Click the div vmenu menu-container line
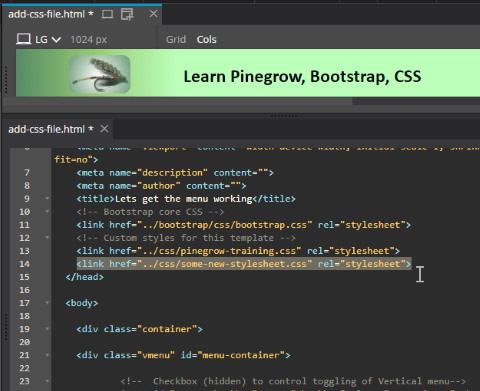 (183, 355)
